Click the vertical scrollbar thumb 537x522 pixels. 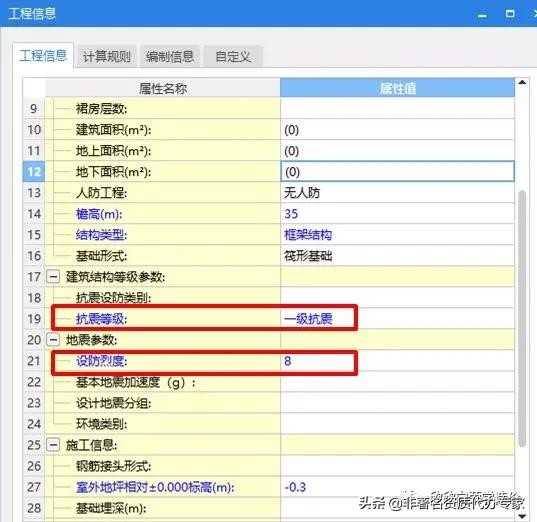pyautogui.click(x=522, y=319)
